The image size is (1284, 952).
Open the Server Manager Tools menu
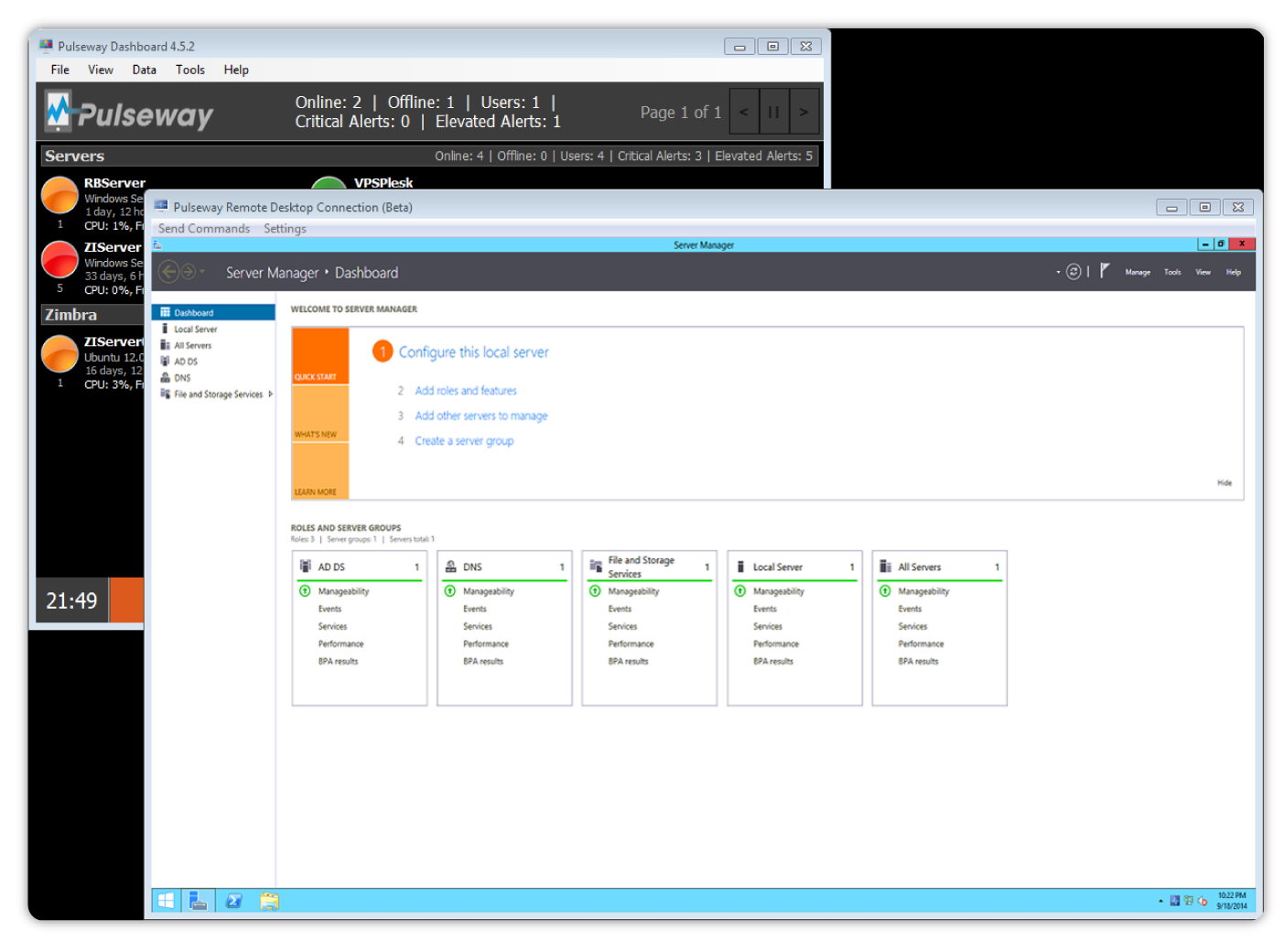(1172, 272)
